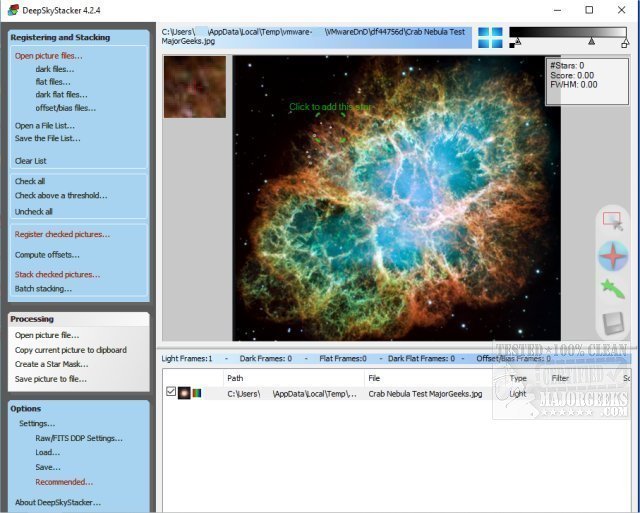Image resolution: width=640 pixels, height=513 pixels.
Task: Click Create a Star Mask
Action: coord(51,364)
